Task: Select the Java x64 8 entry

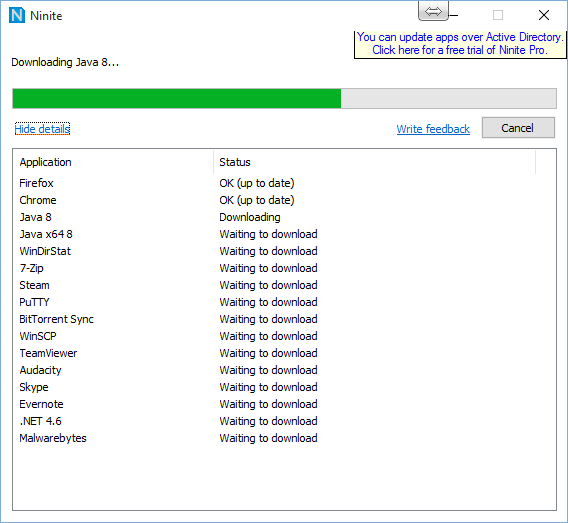Action: tap(46, 234)
